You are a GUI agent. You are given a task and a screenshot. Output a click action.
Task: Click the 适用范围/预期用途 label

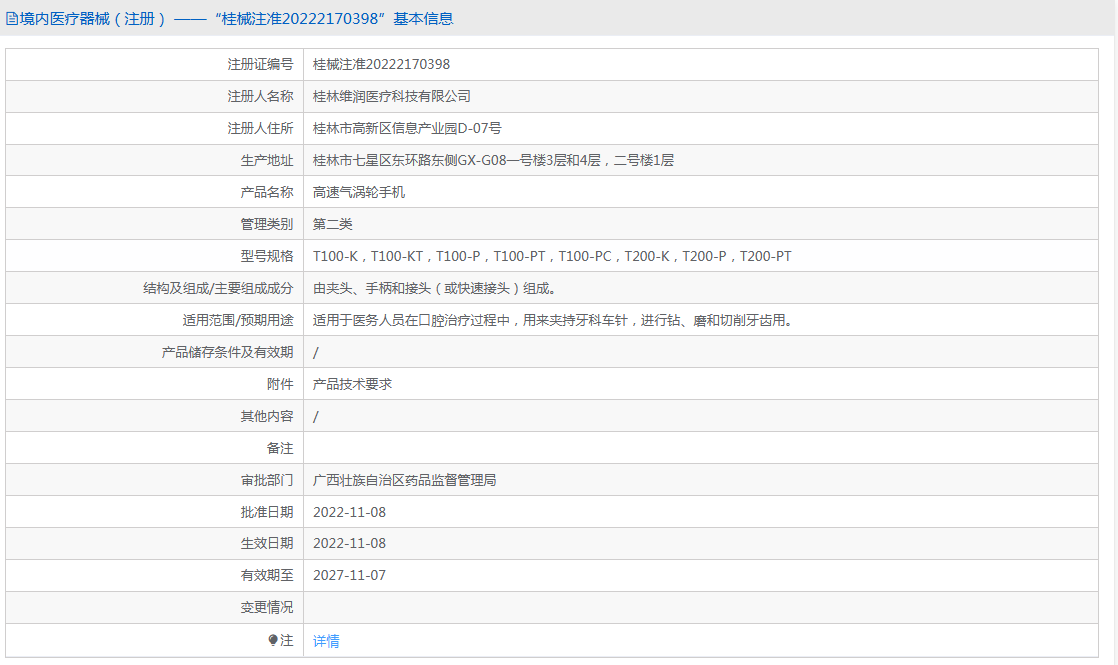pyautogui.click(x=237, y=320)
